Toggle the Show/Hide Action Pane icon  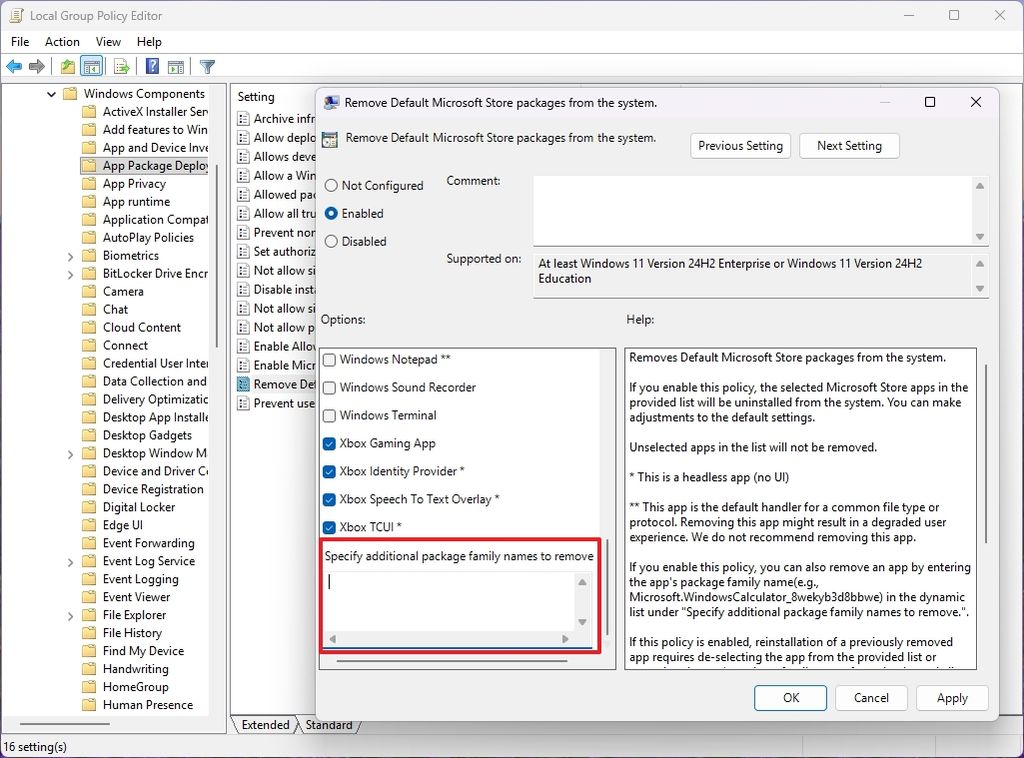tap(176, 67)
